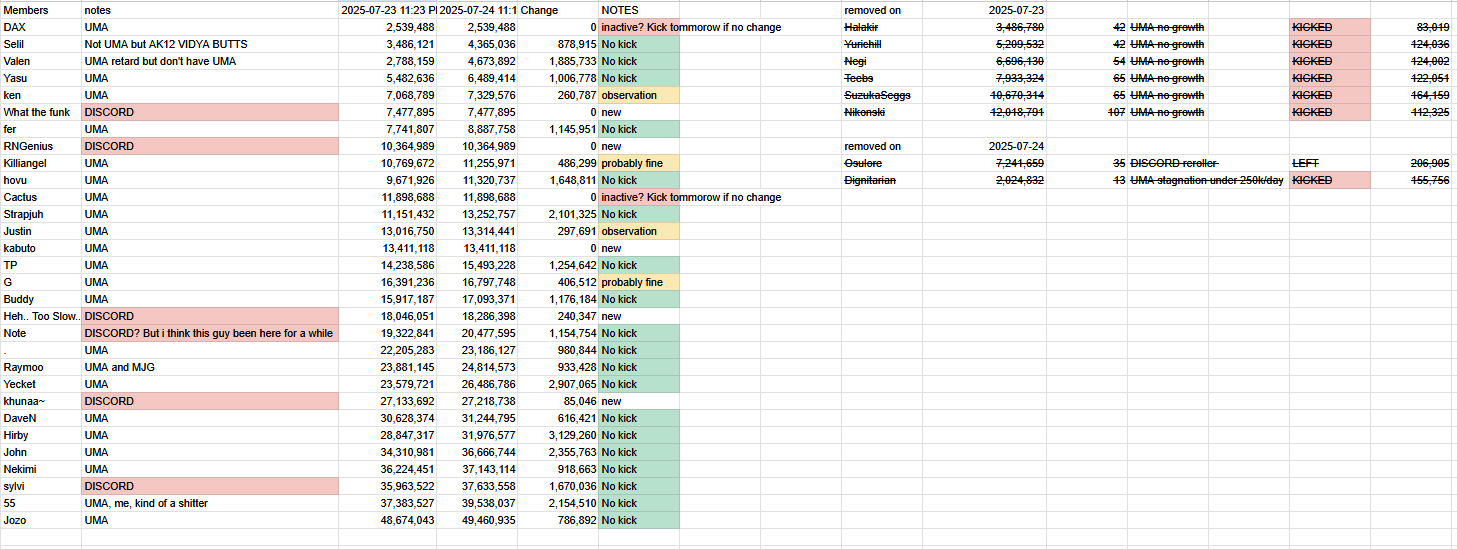1457x549 pixels.
Task: Select struck value 206,905 in Osulore row
Action: pyautogui.click(x=1410, y=163)
